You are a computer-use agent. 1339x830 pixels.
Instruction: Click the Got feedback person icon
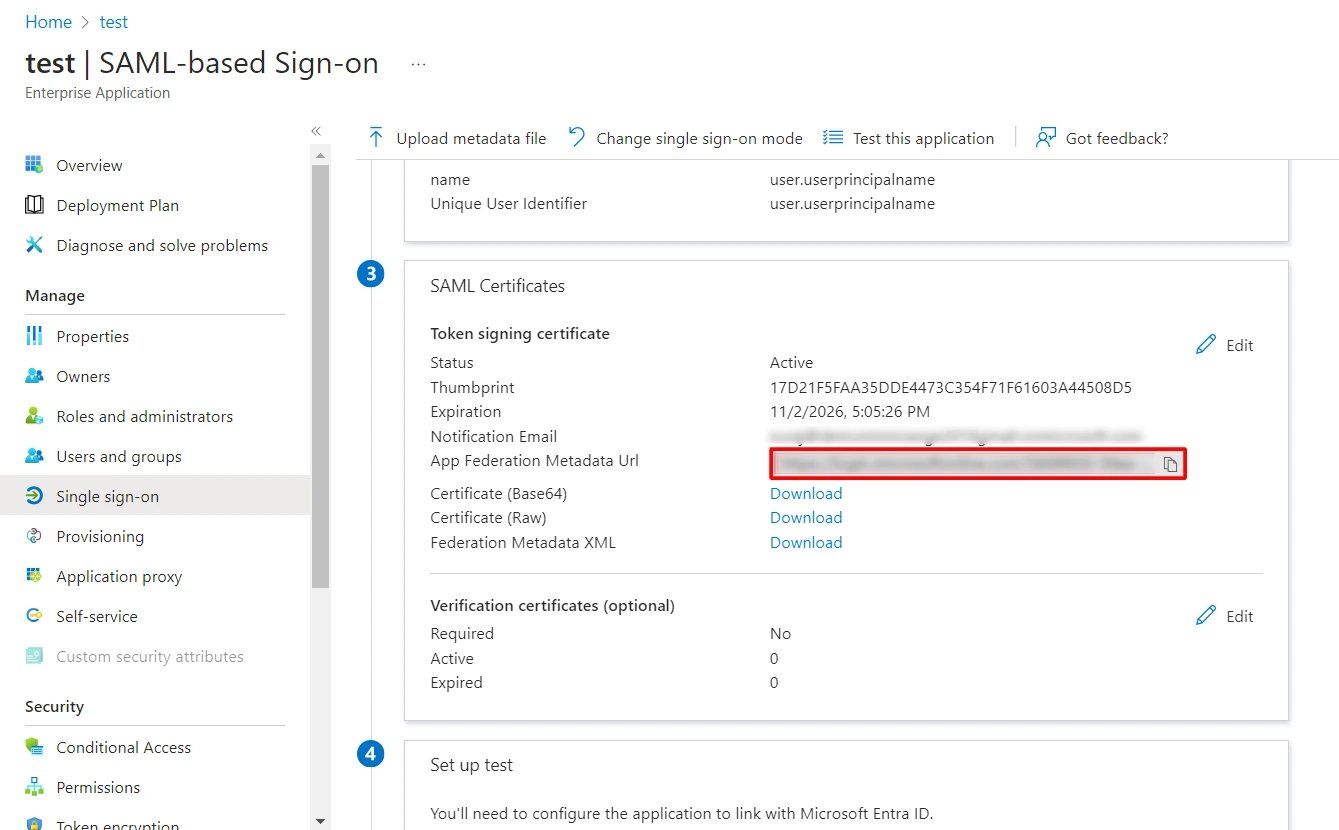click(x=1046, y=138)
